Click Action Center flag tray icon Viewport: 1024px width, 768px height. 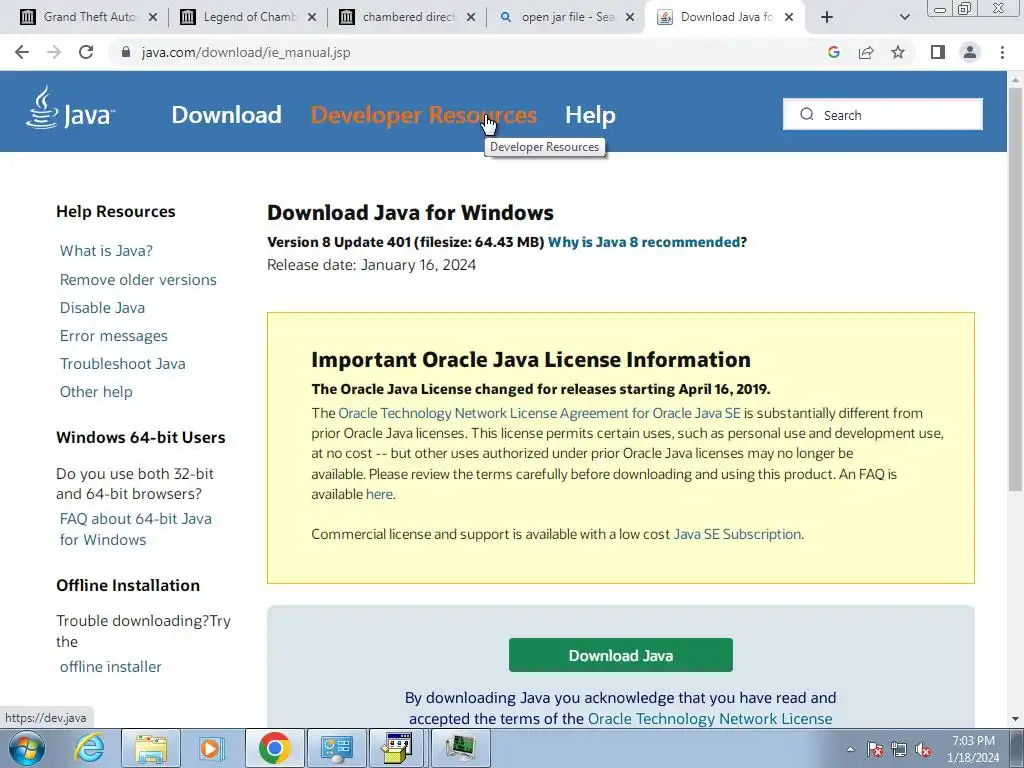[875, 749]
